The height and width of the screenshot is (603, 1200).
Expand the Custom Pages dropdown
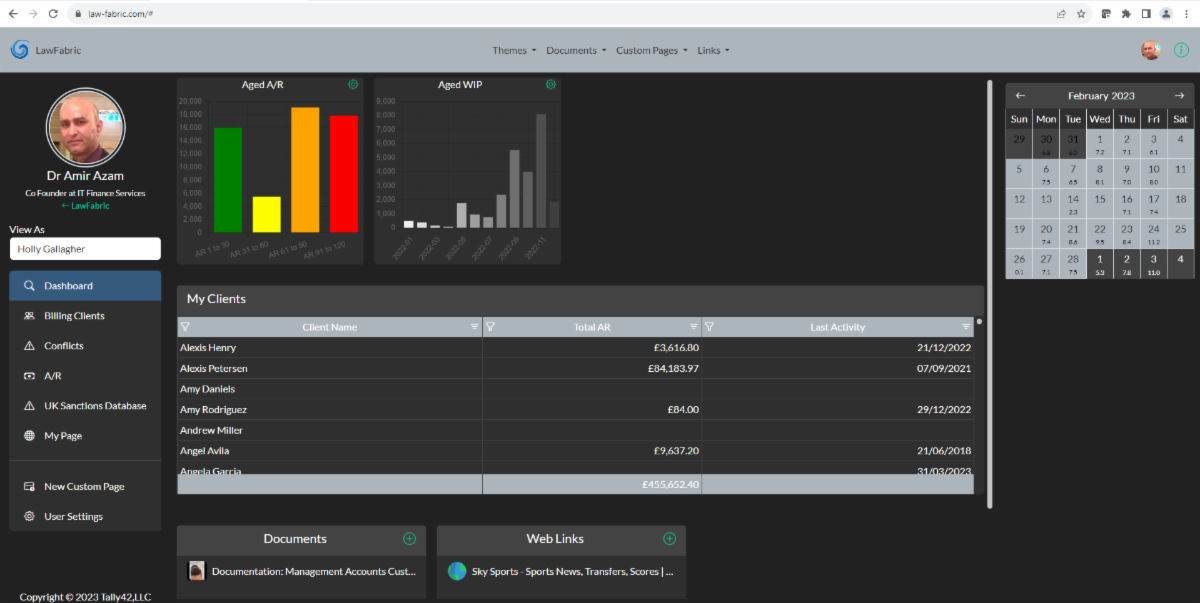pos(651,50)
